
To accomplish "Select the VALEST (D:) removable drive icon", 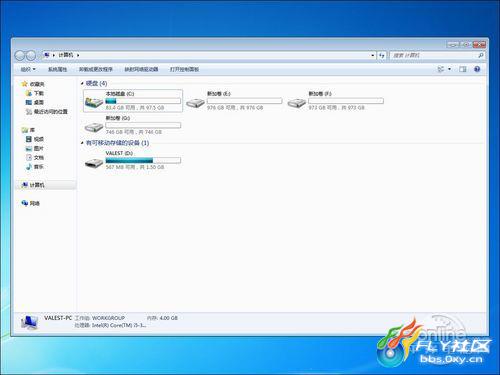I will (x=94, y=163).
